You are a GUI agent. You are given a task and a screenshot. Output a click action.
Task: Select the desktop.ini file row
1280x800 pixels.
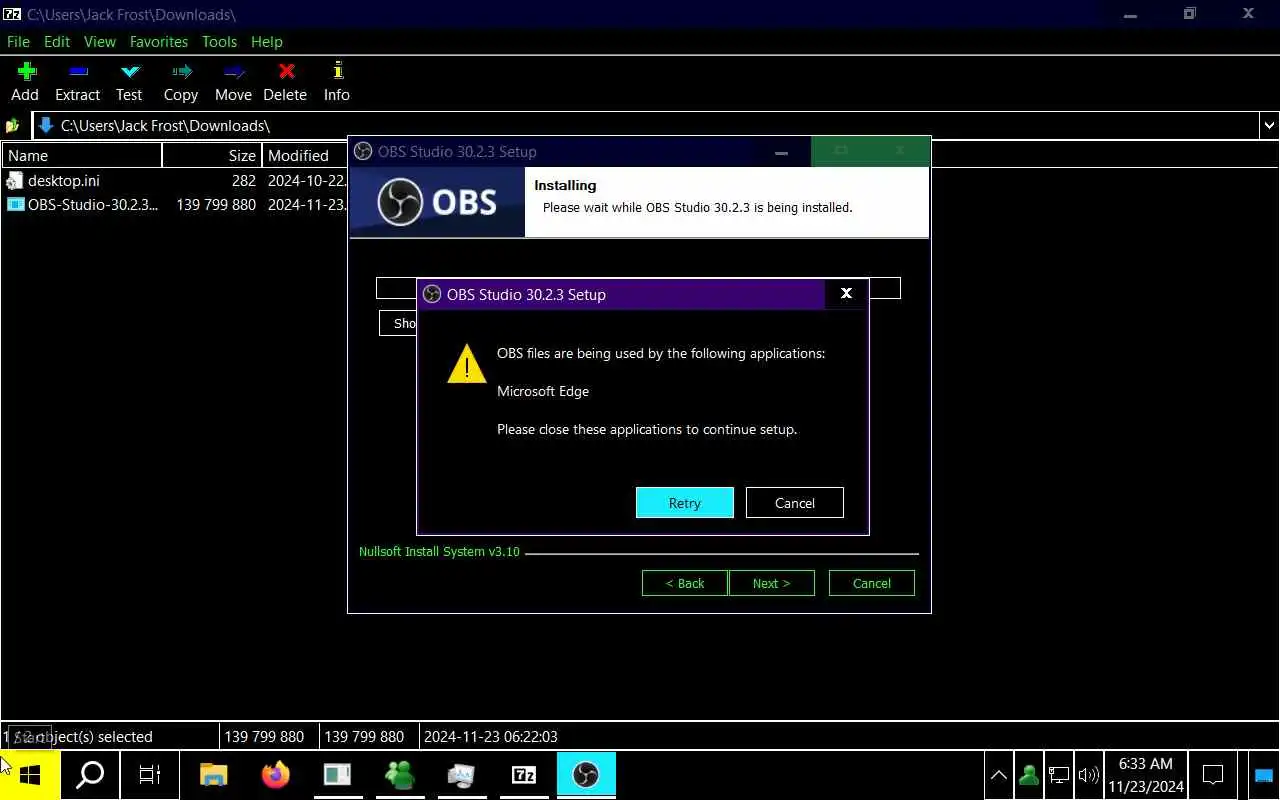(x=175, y=181)
